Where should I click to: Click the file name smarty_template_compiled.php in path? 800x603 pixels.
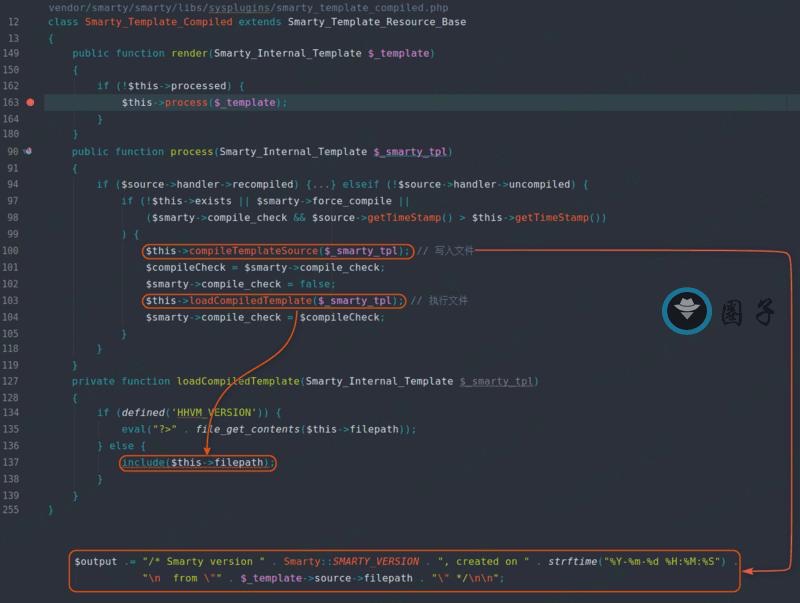(366, 7)
